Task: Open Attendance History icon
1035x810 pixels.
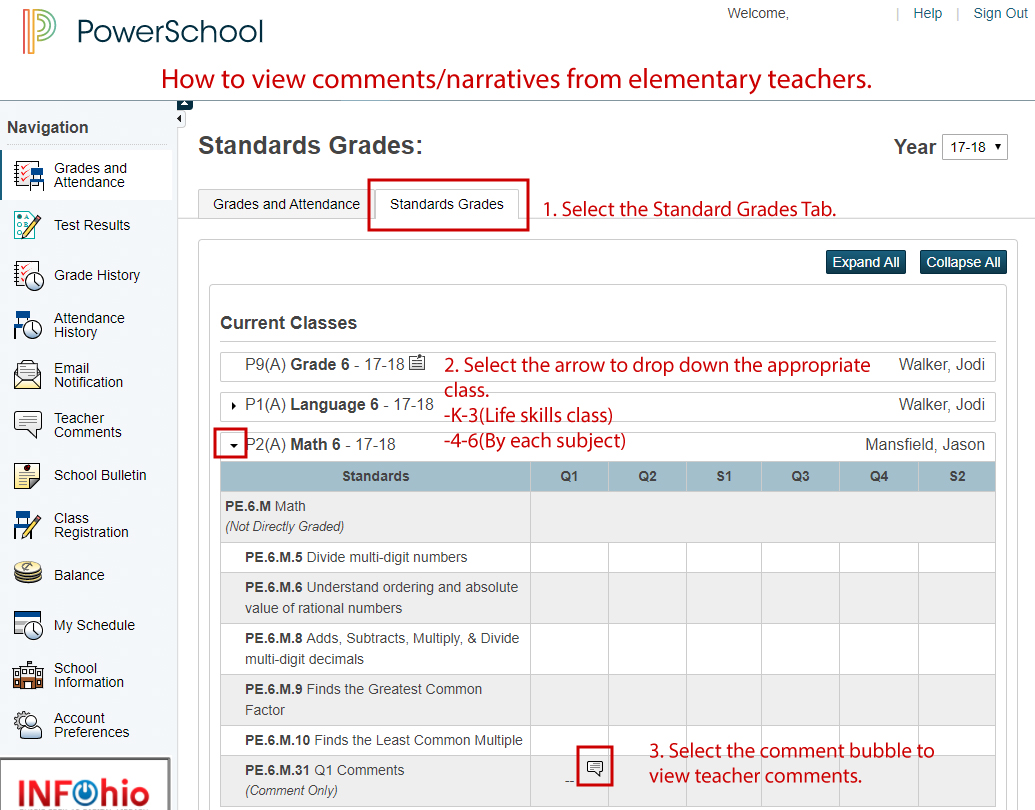Action: pos(28,325)
